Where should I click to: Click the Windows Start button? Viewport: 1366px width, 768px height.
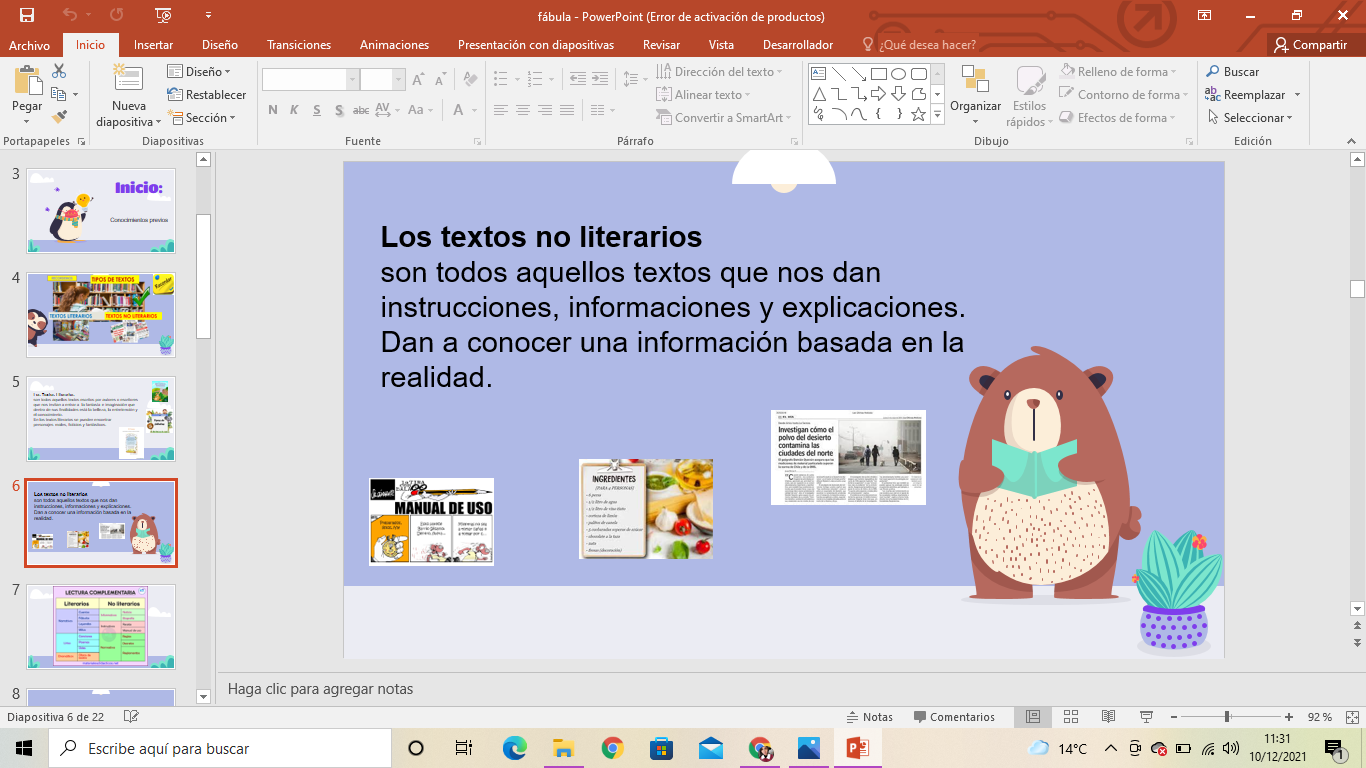point(23,748)
